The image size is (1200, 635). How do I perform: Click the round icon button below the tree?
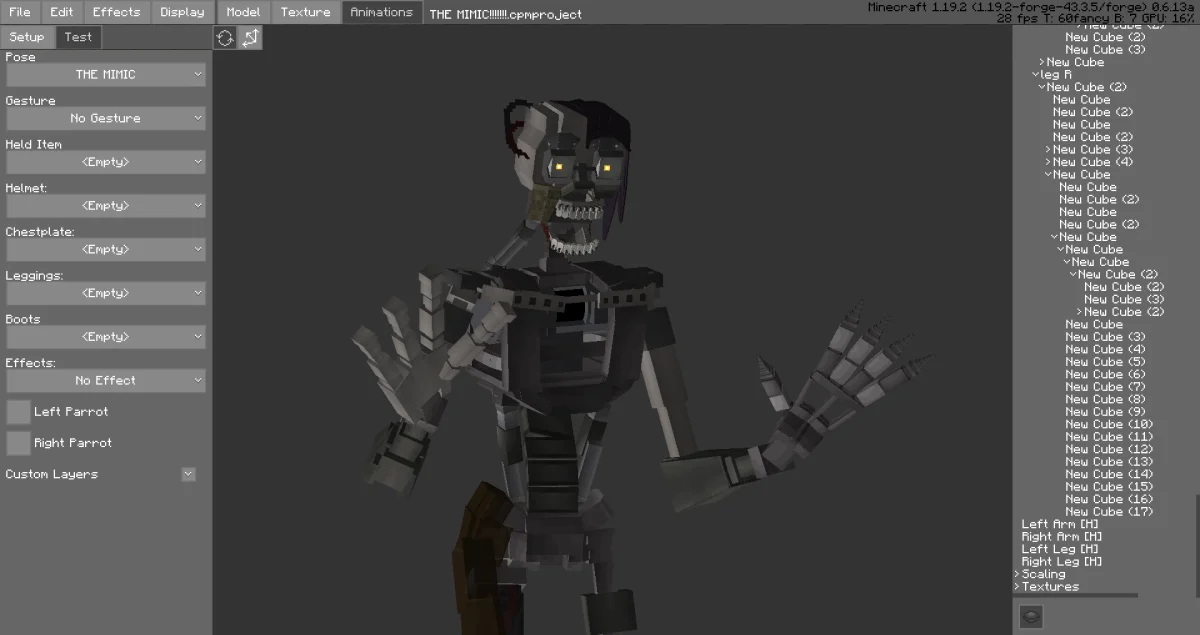coord(1030,616)
